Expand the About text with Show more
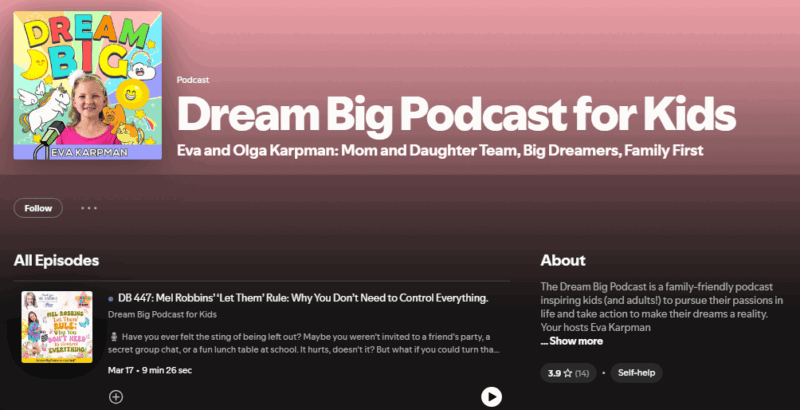 571,341
